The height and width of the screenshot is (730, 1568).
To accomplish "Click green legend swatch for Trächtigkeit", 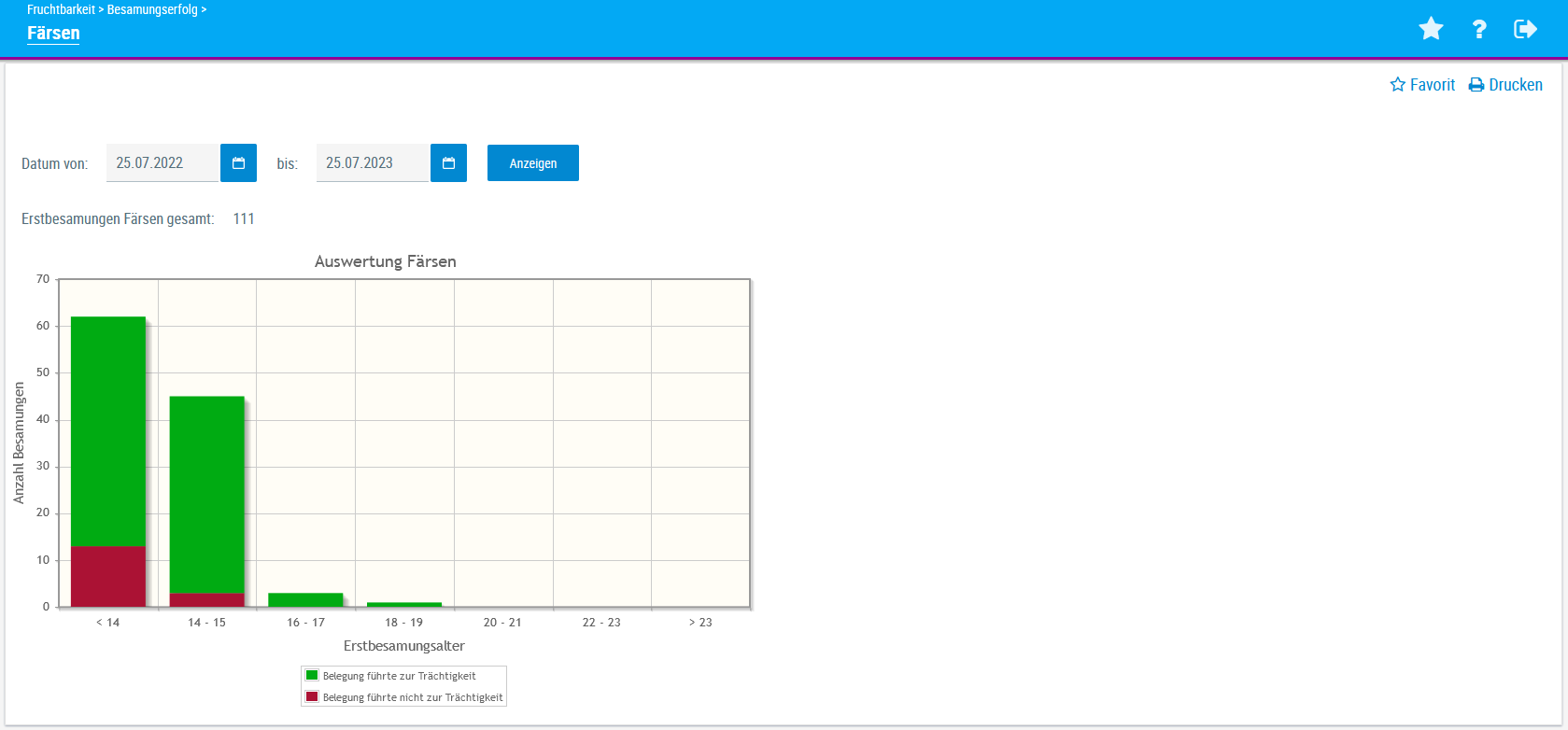I will point(312,675).
